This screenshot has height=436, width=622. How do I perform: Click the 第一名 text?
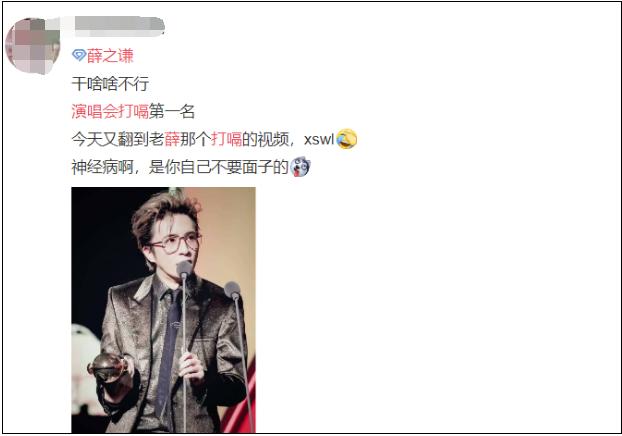click(172, 111)
